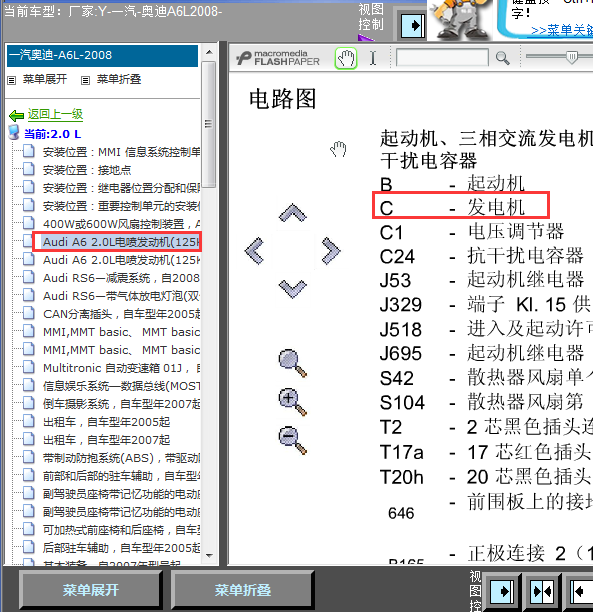
Task: Zoom in with the plus magnifier
Action: [293, 402]
